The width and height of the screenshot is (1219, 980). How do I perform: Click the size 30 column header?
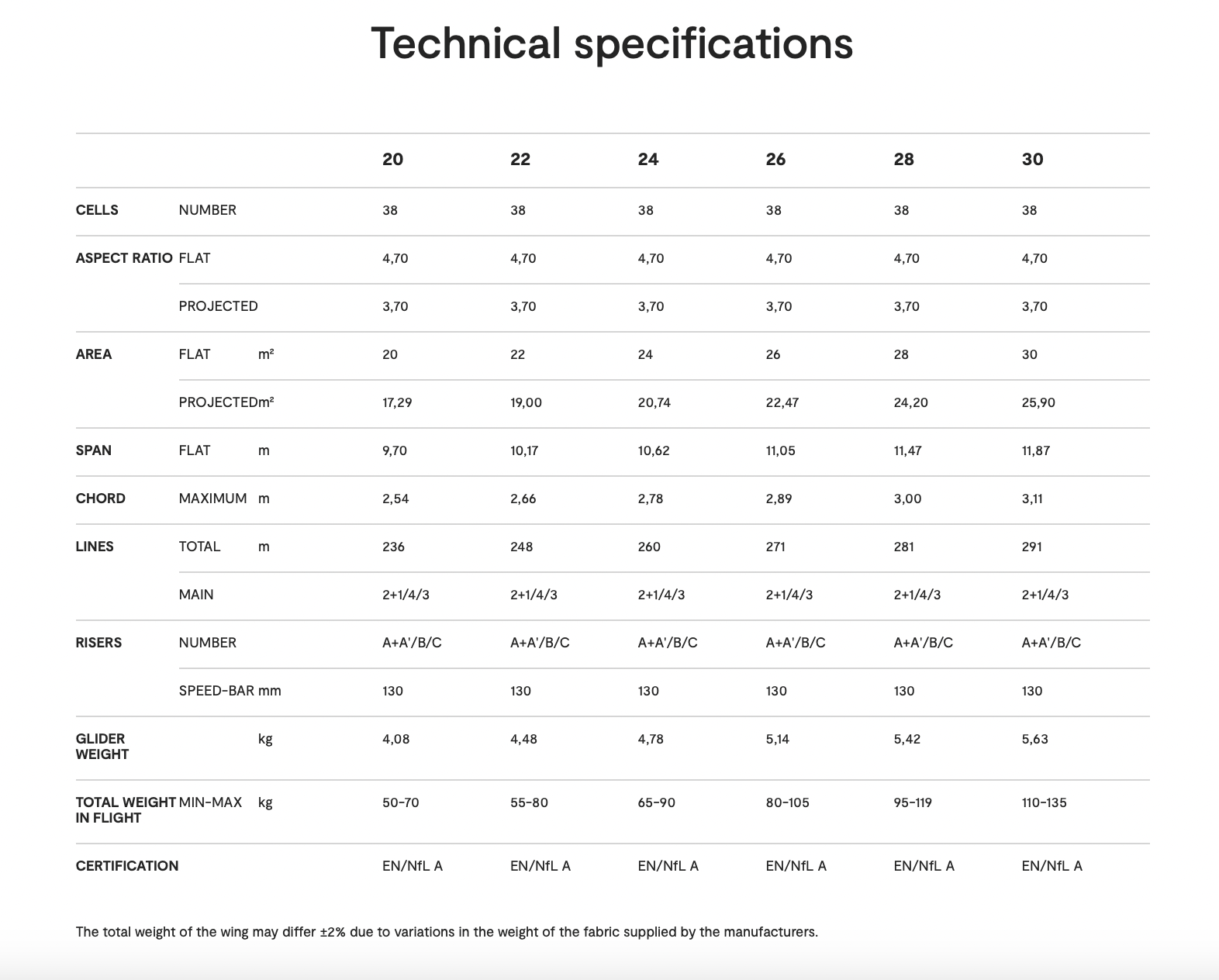coord(1032,160)
